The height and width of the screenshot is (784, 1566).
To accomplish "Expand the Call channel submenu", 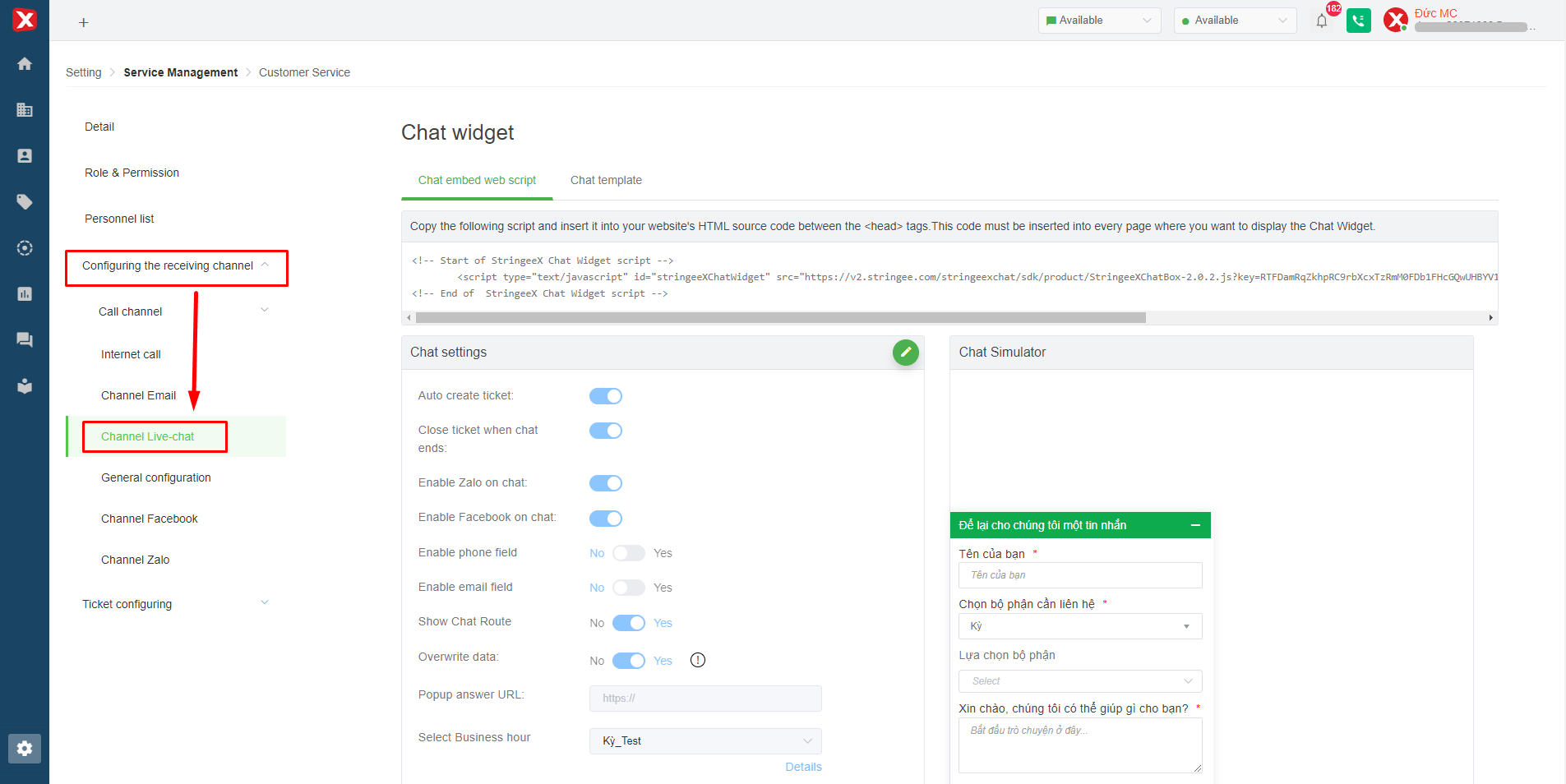I will pos(265,311).
